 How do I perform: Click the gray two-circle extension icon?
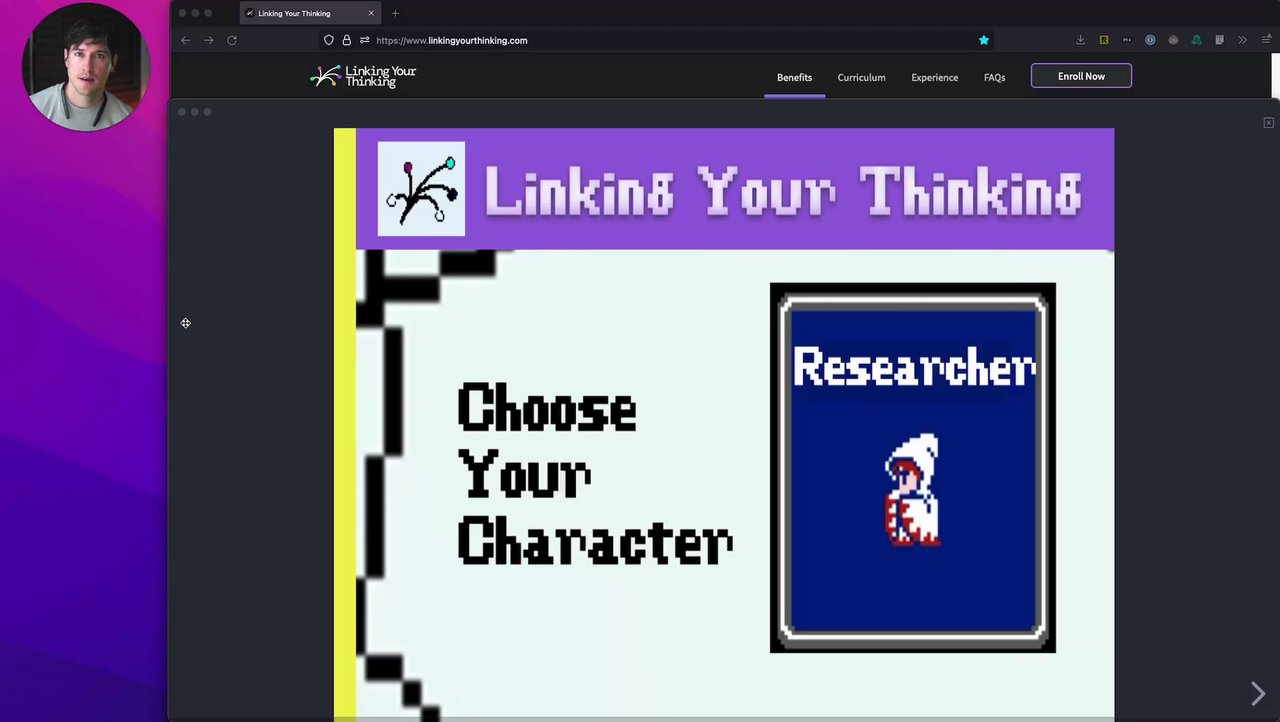[1173, 40]
